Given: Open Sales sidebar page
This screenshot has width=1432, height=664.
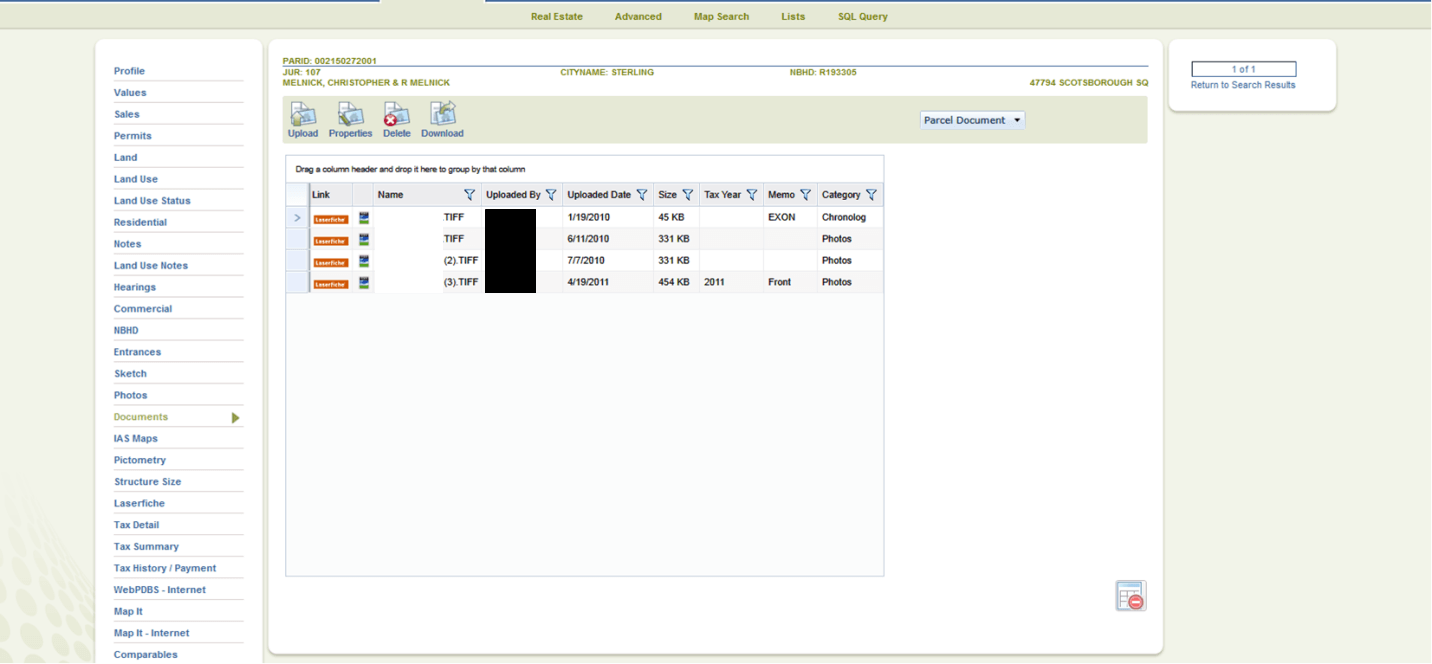Looking at the screenshot, I should [x=127, y=114].
